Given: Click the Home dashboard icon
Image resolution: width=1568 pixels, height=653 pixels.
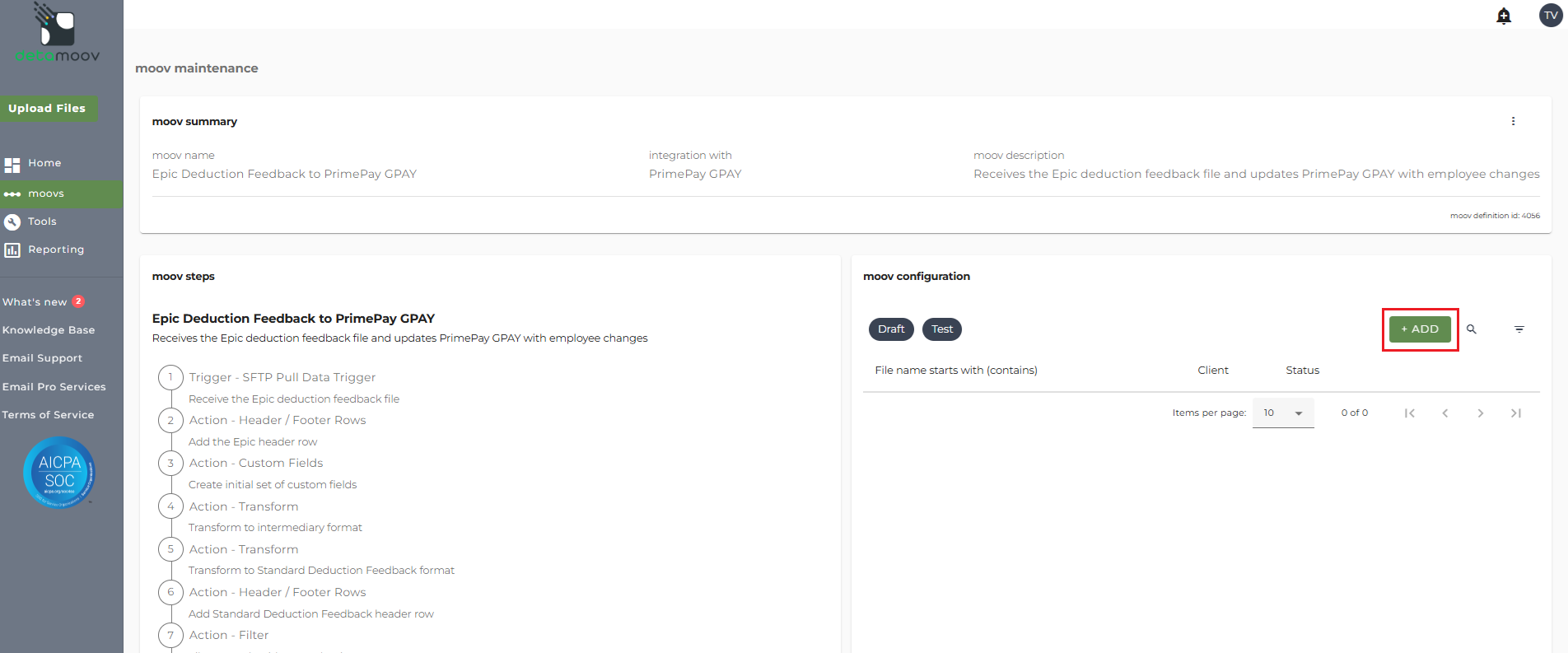Looking at the screenshot, I should point(12,165).
